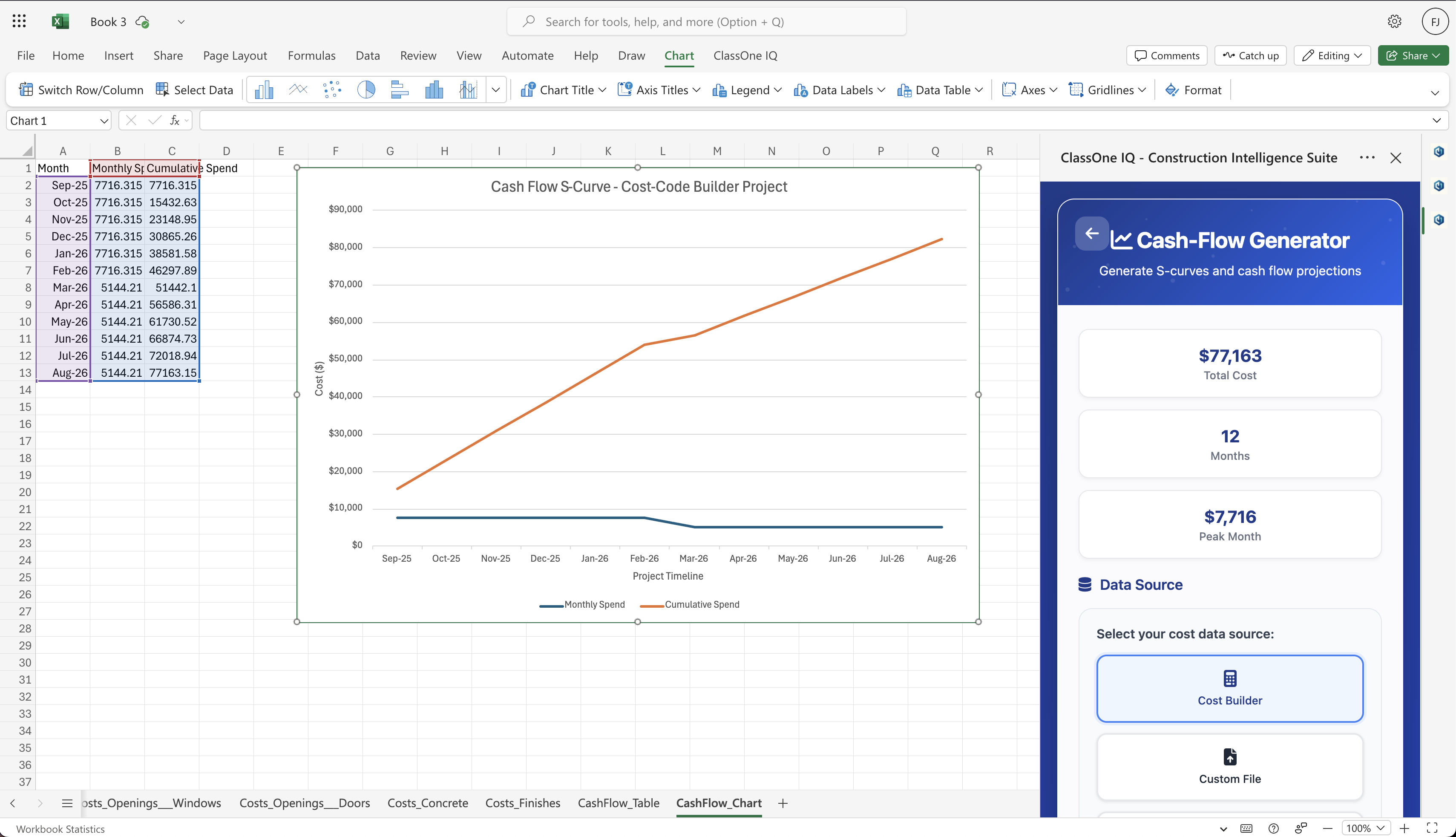Select the pie chart type icon
The height and width of the screenshot is (837, 1456).
(x=366, y=89)
